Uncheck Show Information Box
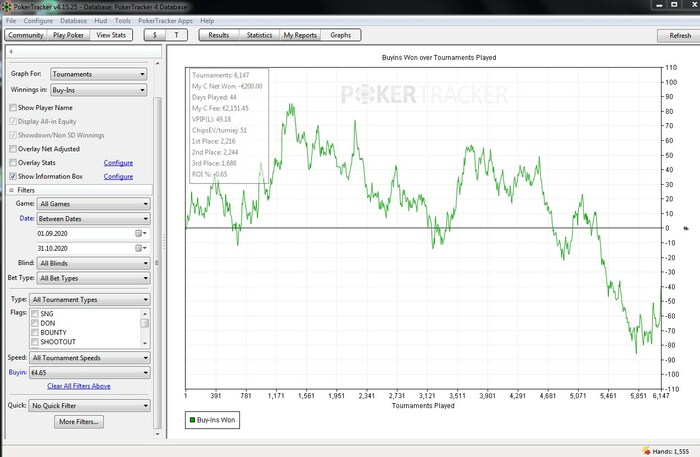This screenshot has height=457, width=700. [x=13, y=177]
